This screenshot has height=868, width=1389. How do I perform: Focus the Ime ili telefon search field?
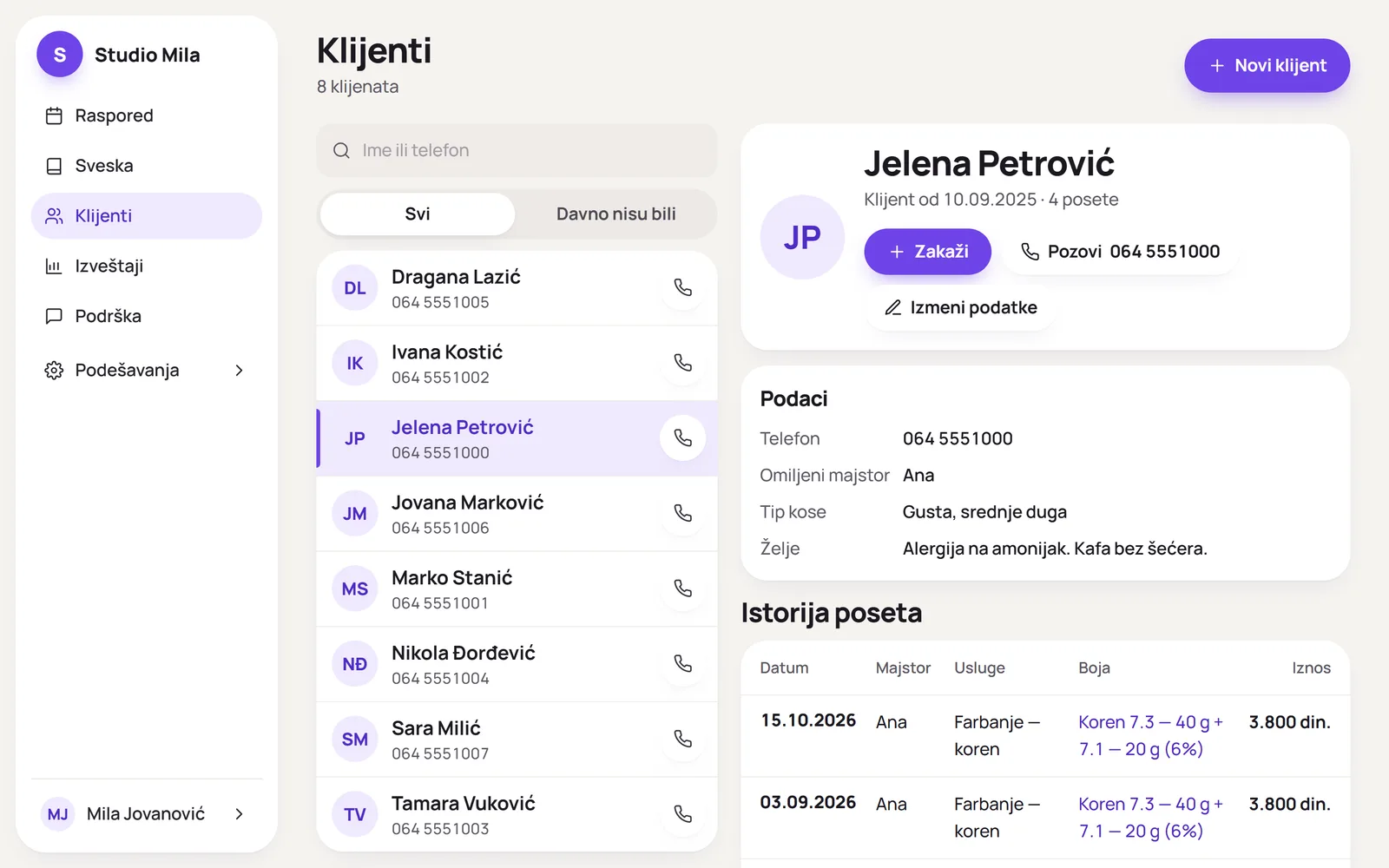pos(517,150)
